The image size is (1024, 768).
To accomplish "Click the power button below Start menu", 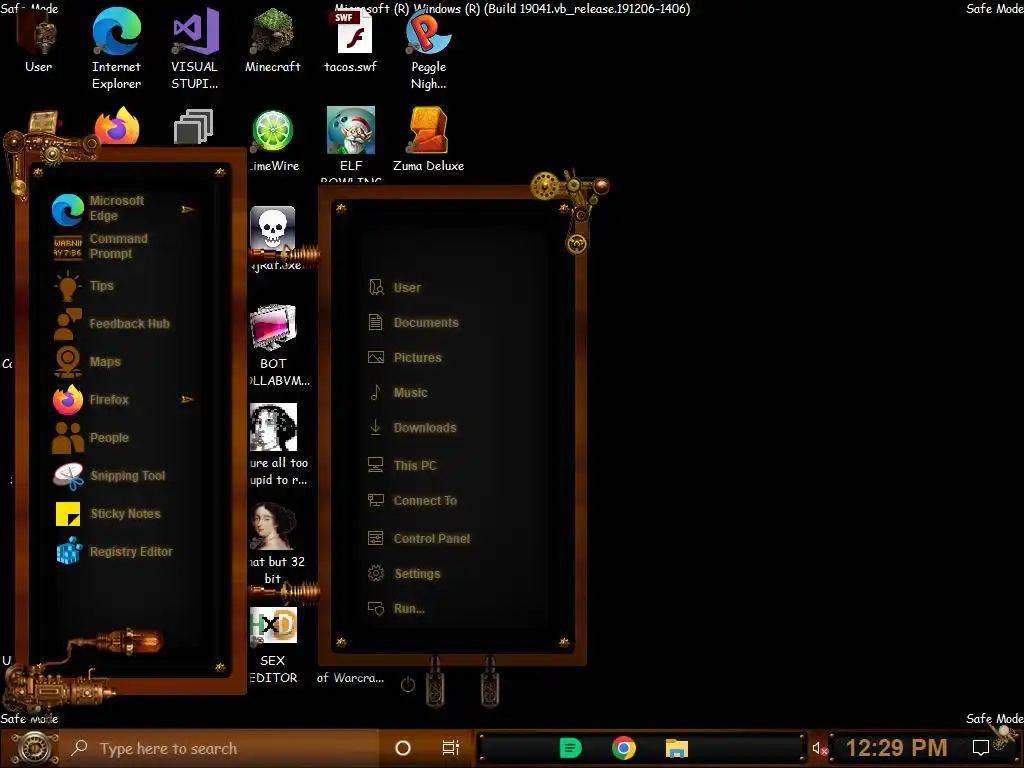I will pyautogui.click(x=408, y=684).
